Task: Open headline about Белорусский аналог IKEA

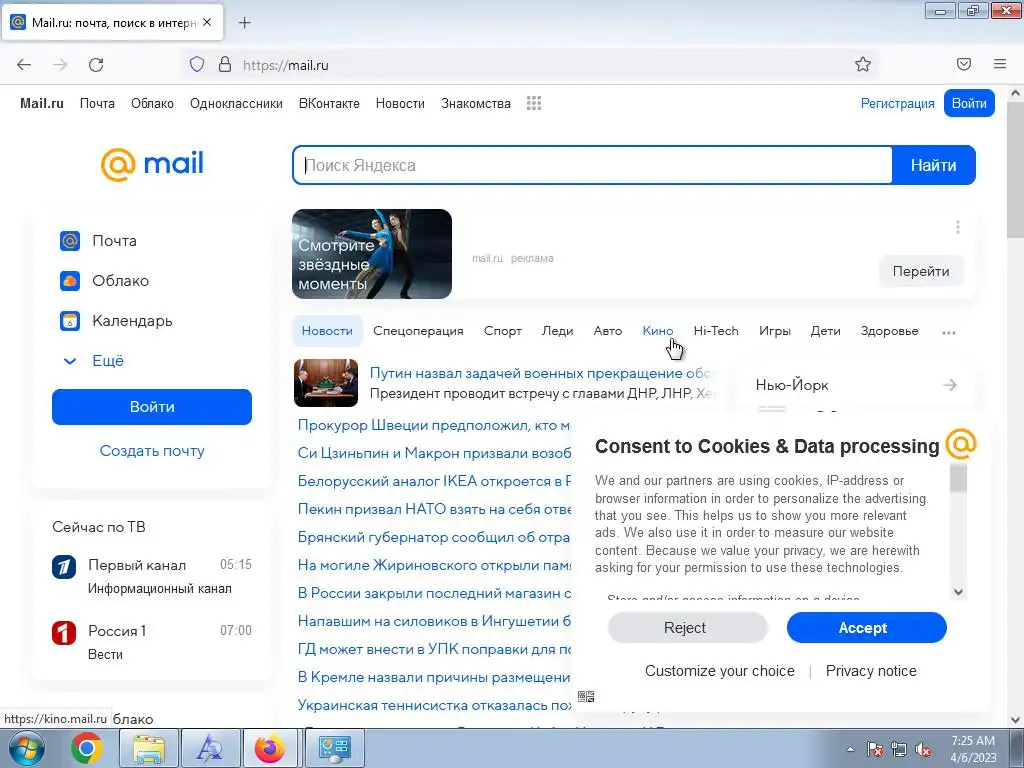Action: coord(434,481)
